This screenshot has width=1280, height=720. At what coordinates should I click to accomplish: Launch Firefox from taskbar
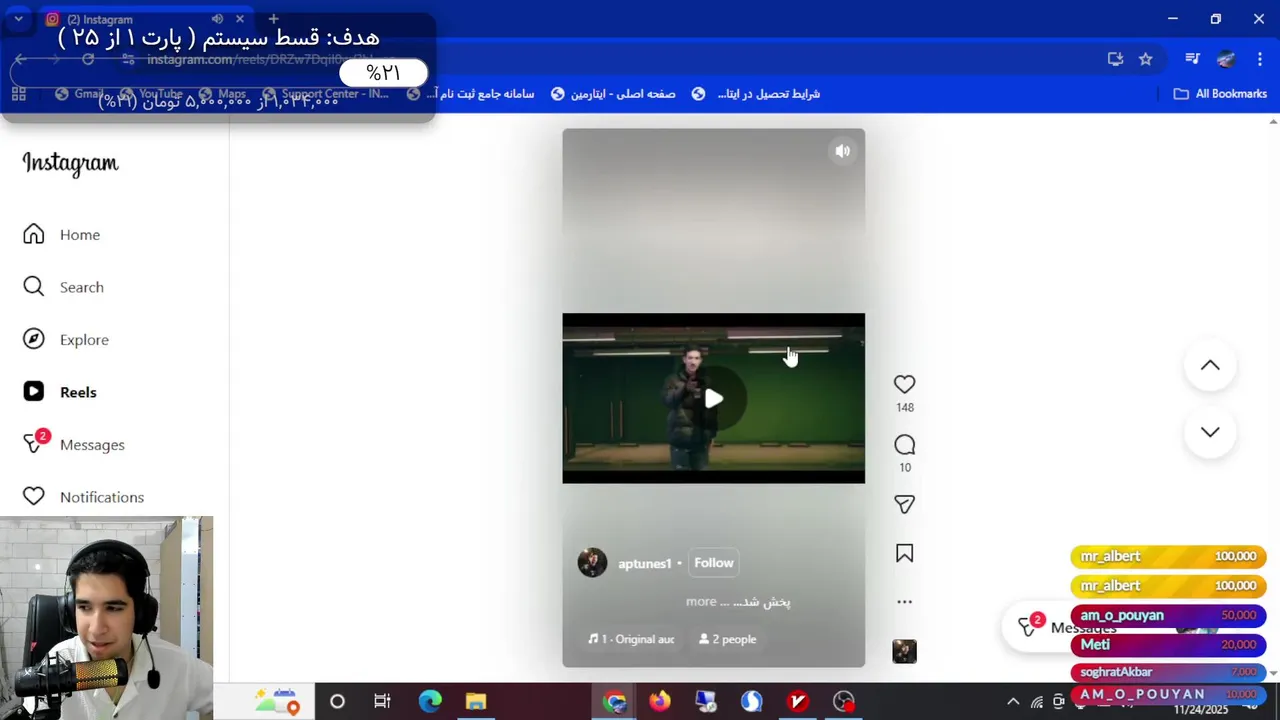(659, 702)
